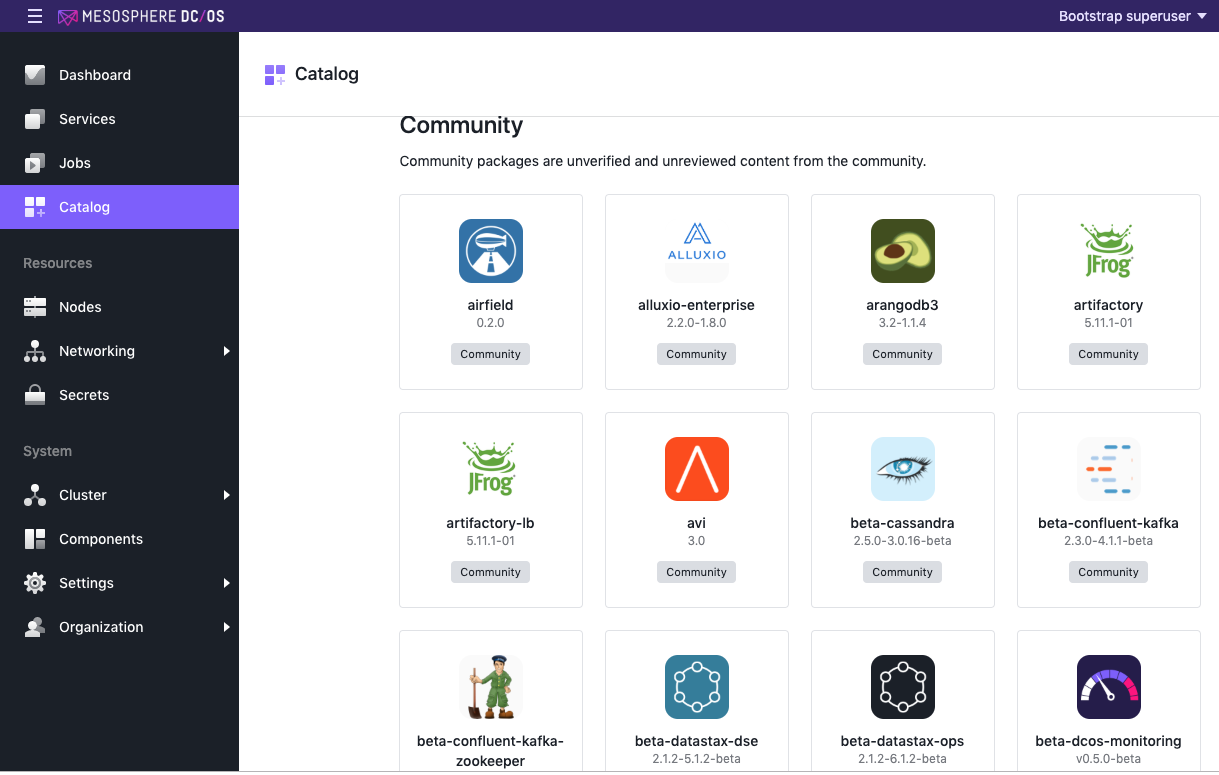Select the airfield package icon
Viewport: 1219px width, 775px height.
pyautogui.click(x=491, y=251)
